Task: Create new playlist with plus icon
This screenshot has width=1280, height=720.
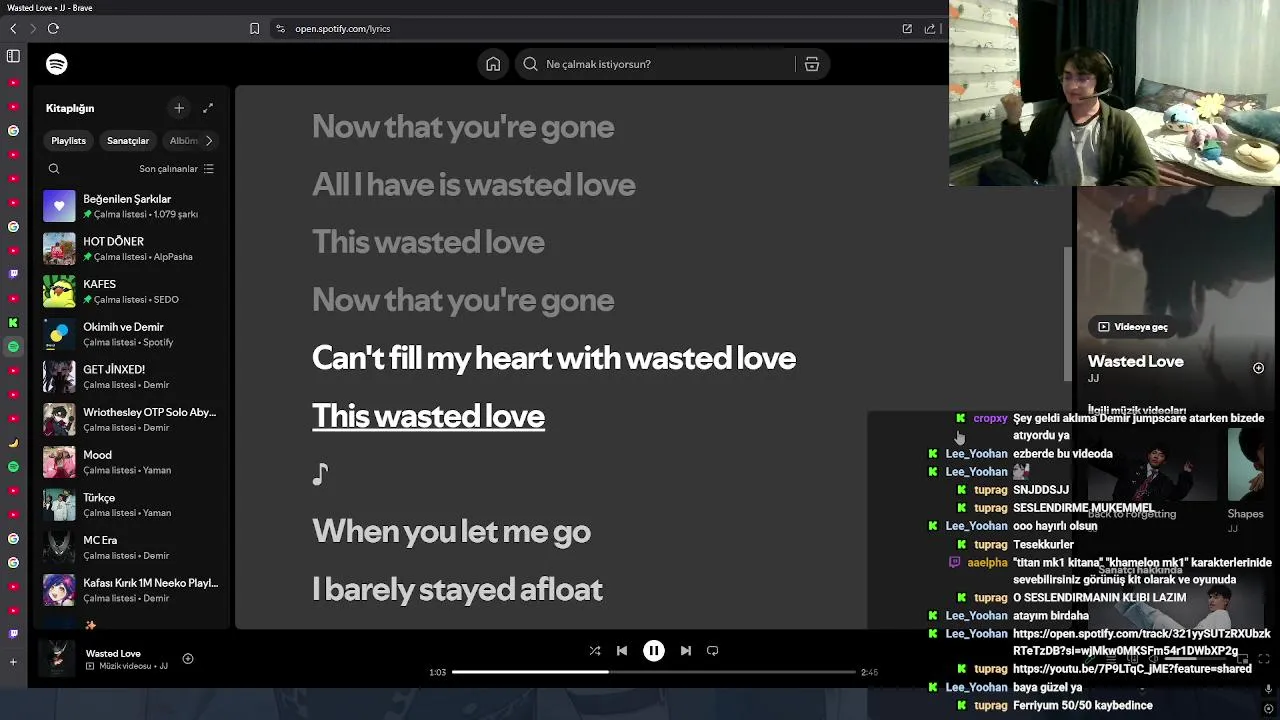Action: click(x=179, y=108)
